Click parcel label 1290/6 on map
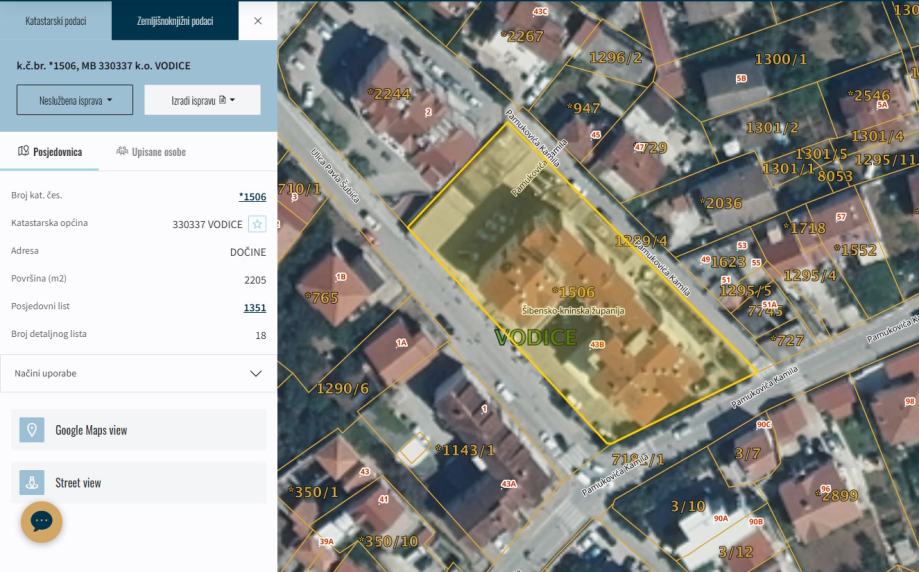 click(343, 389)
